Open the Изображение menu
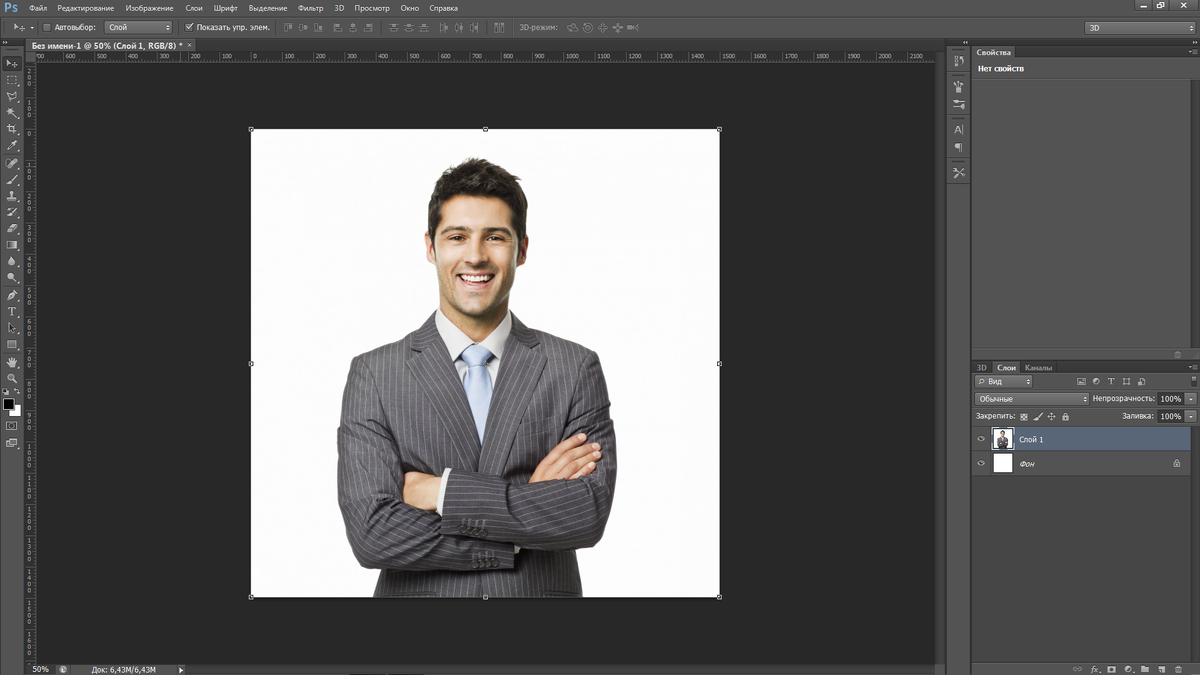 click(x=150, y=8)
